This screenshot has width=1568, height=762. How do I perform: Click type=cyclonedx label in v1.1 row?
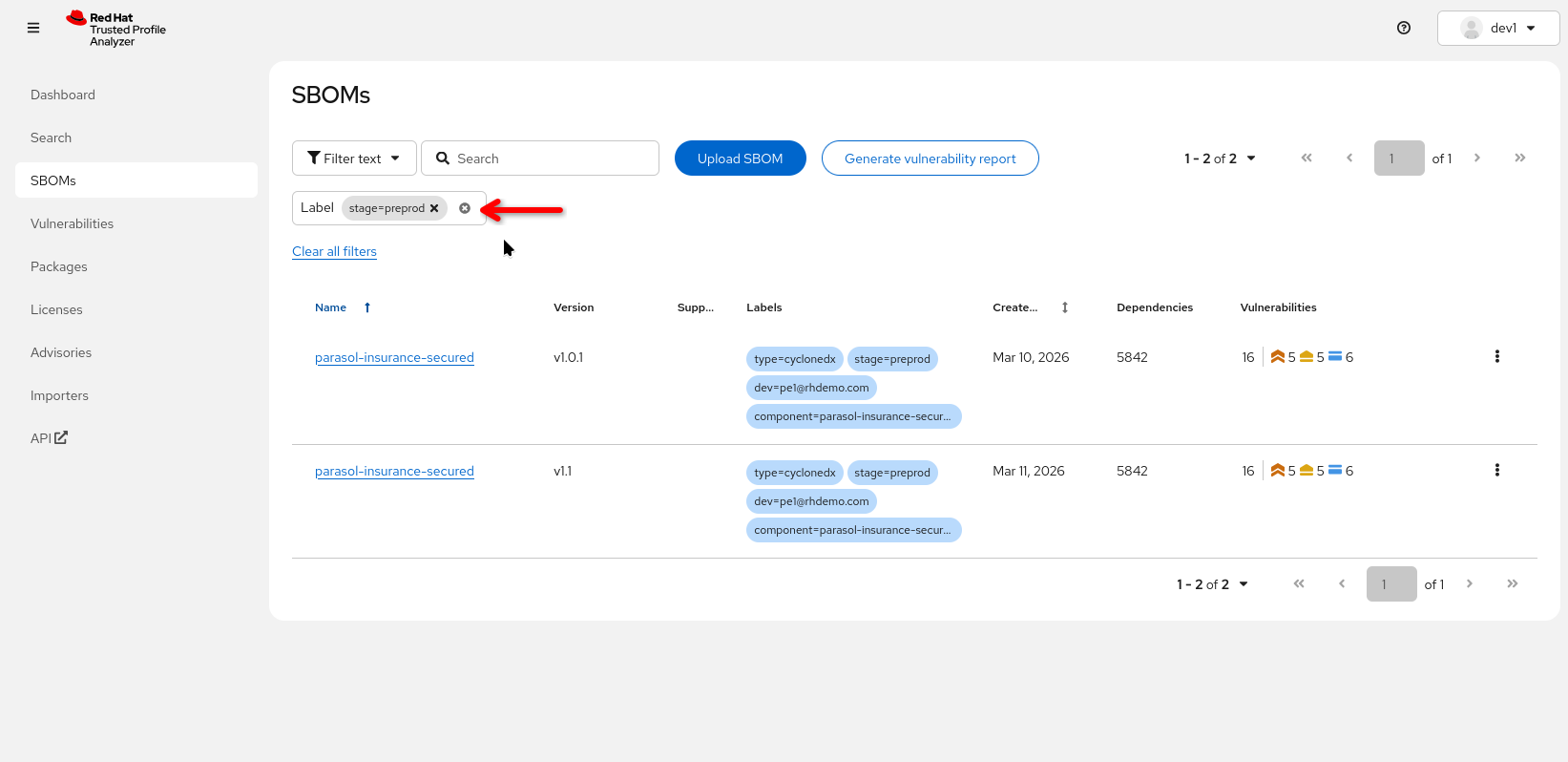pos(795,473)
